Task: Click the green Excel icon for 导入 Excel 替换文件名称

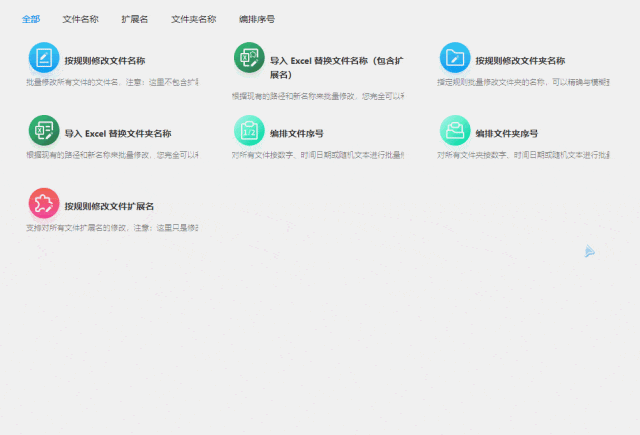Action: point(249,58)
